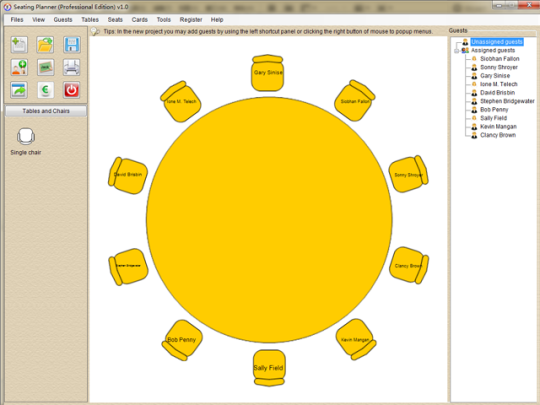Select Assigned guests in the tree

(x=493, y=50)
